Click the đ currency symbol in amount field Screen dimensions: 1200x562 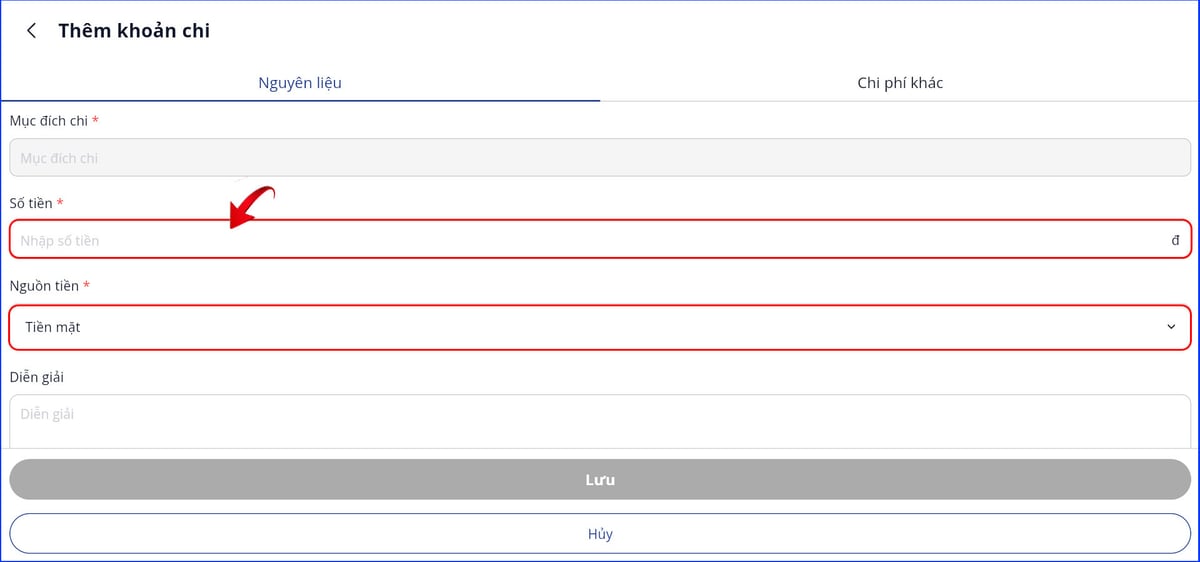click(1176, 240)
